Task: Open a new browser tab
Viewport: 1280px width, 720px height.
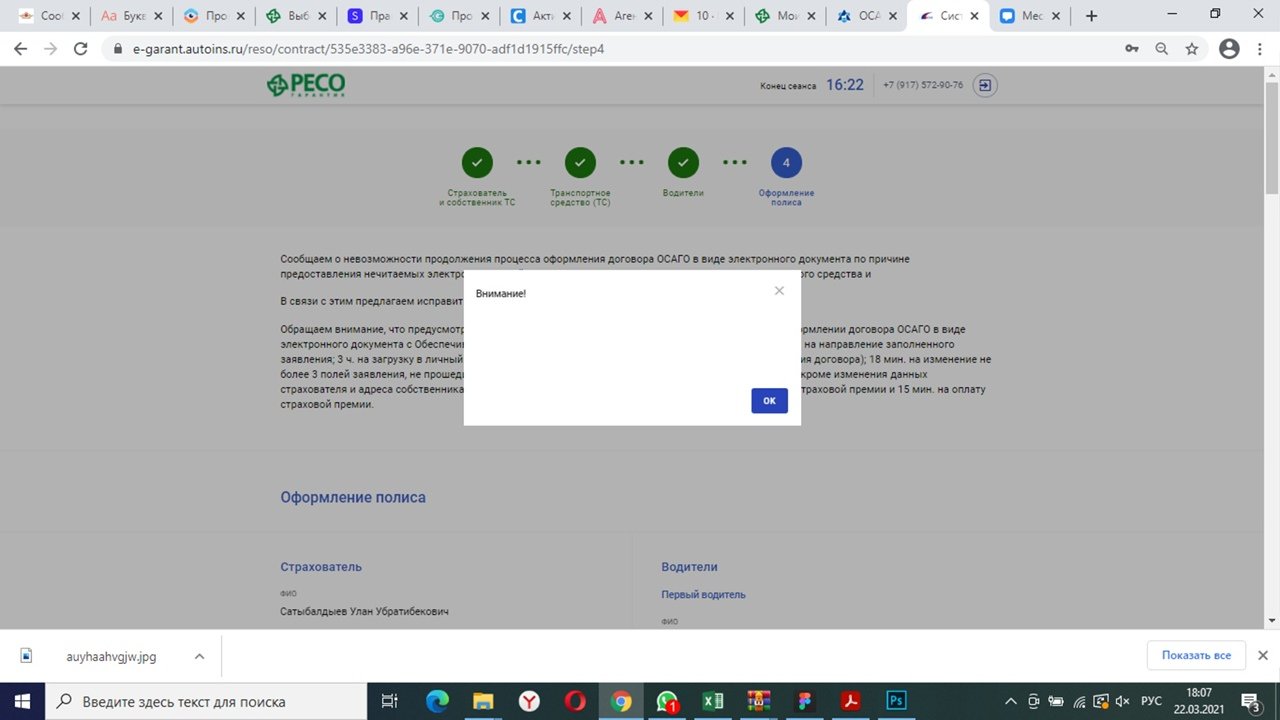Action: click(x=1091, y=16)
